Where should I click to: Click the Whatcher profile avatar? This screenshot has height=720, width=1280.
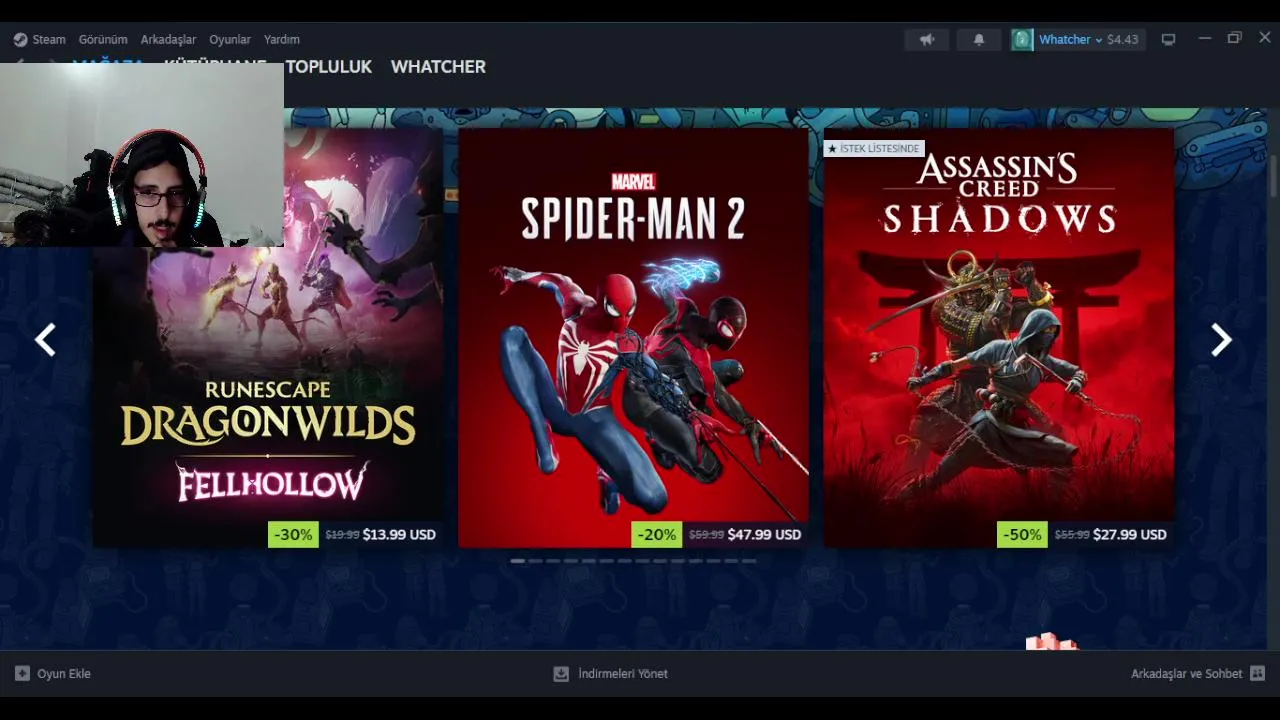click(x=1022, y=39)
